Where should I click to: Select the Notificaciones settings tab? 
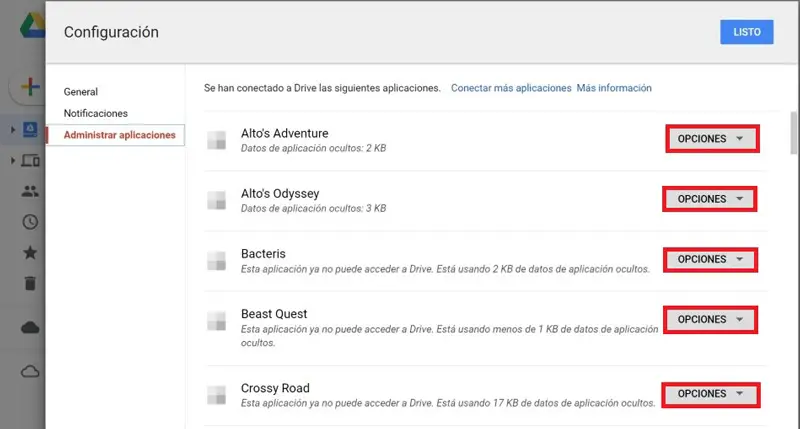(96, 113)
